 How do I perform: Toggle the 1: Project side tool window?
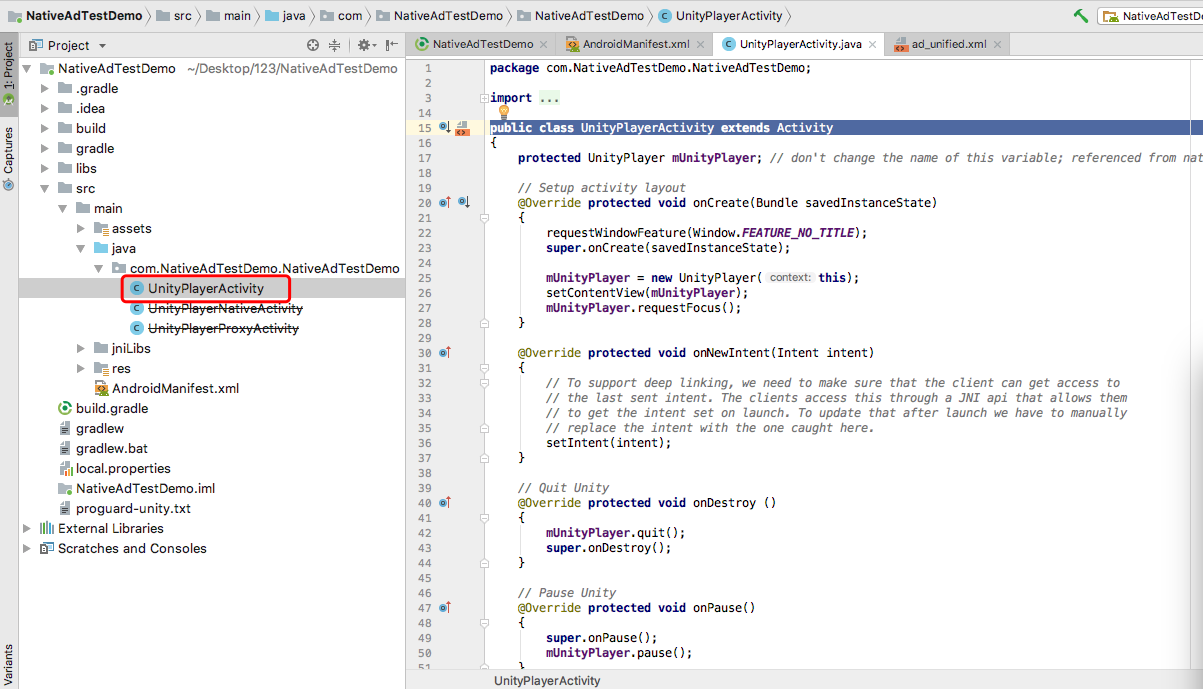click(9, 73)
